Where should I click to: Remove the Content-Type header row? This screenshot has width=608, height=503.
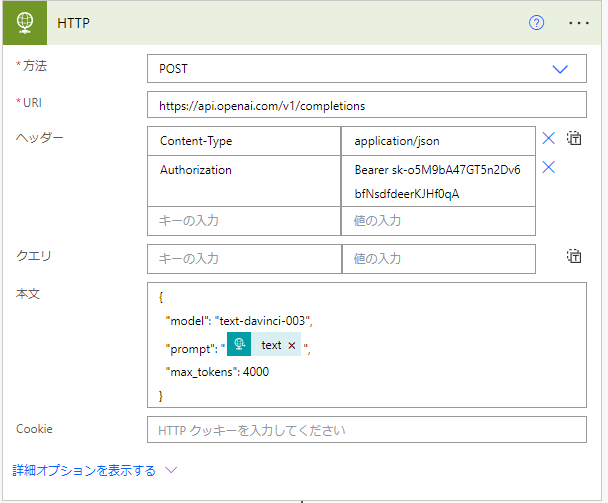[548, 138]
